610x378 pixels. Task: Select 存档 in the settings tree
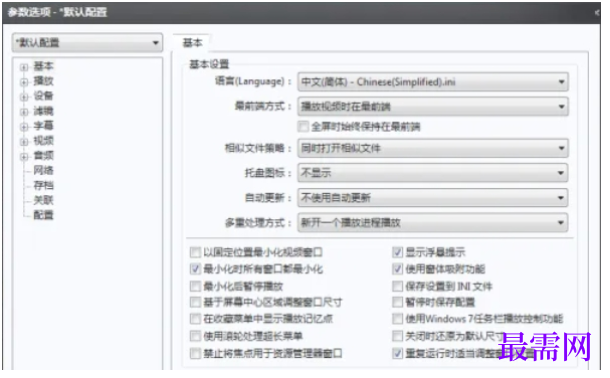(43, 185)
